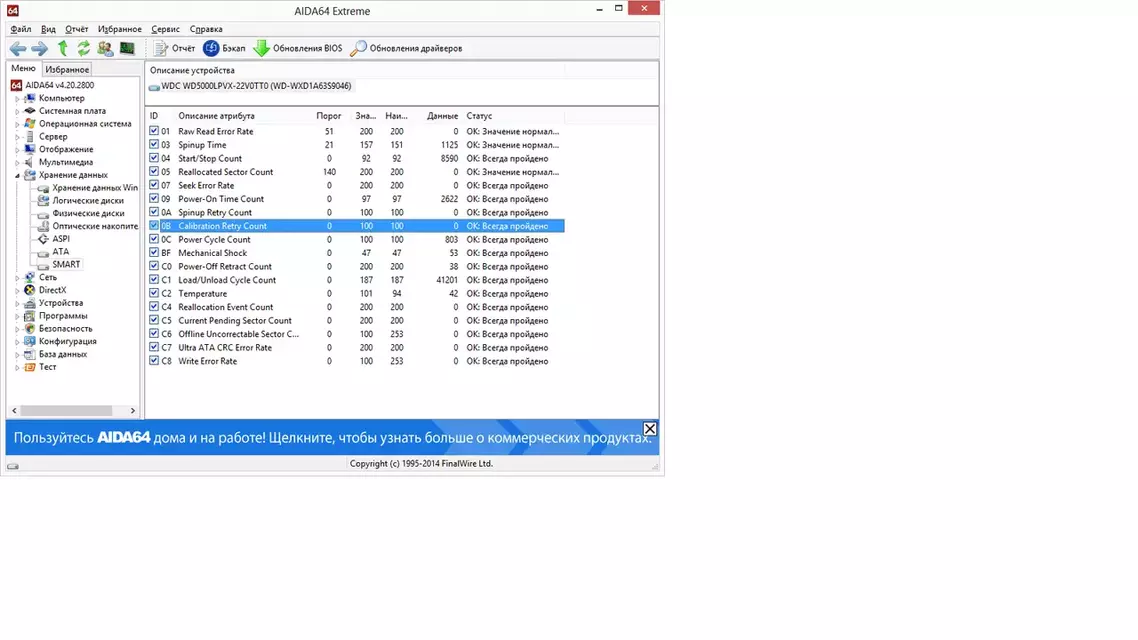The width and height of the screenshot is (1138, 640).
Task: Open the Сервис menu
Action: click(x=165, y=29)
